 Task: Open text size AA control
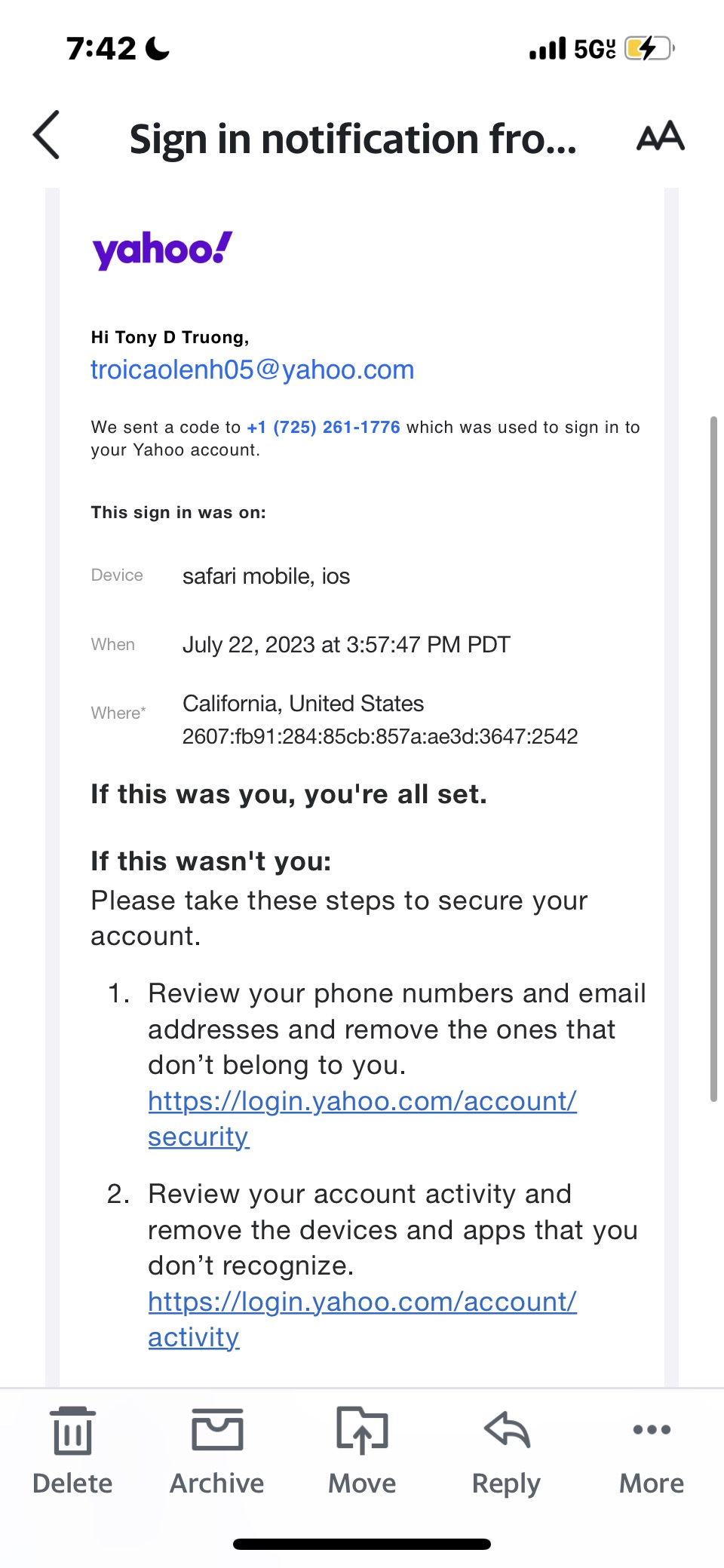pos(660,137)
